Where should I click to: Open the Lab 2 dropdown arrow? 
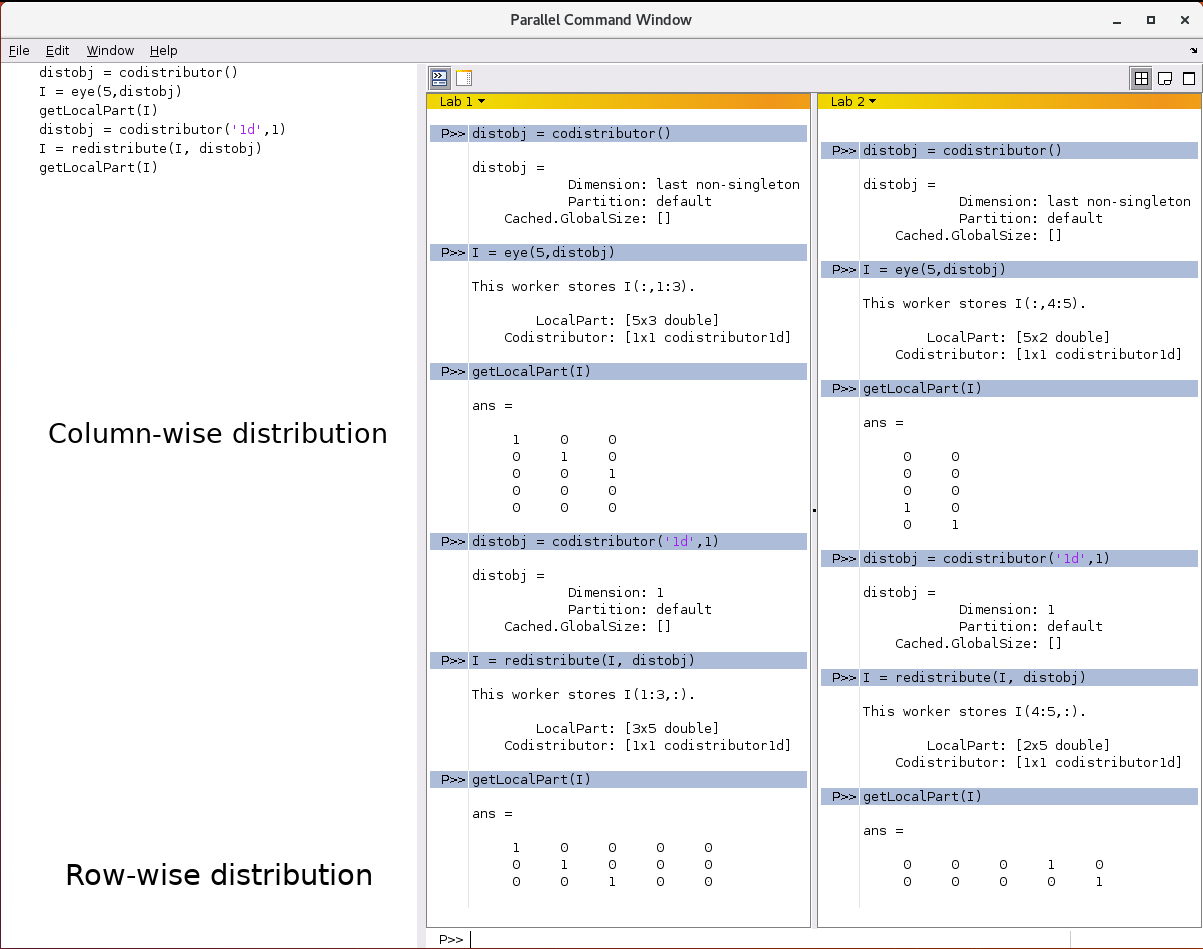872,101
